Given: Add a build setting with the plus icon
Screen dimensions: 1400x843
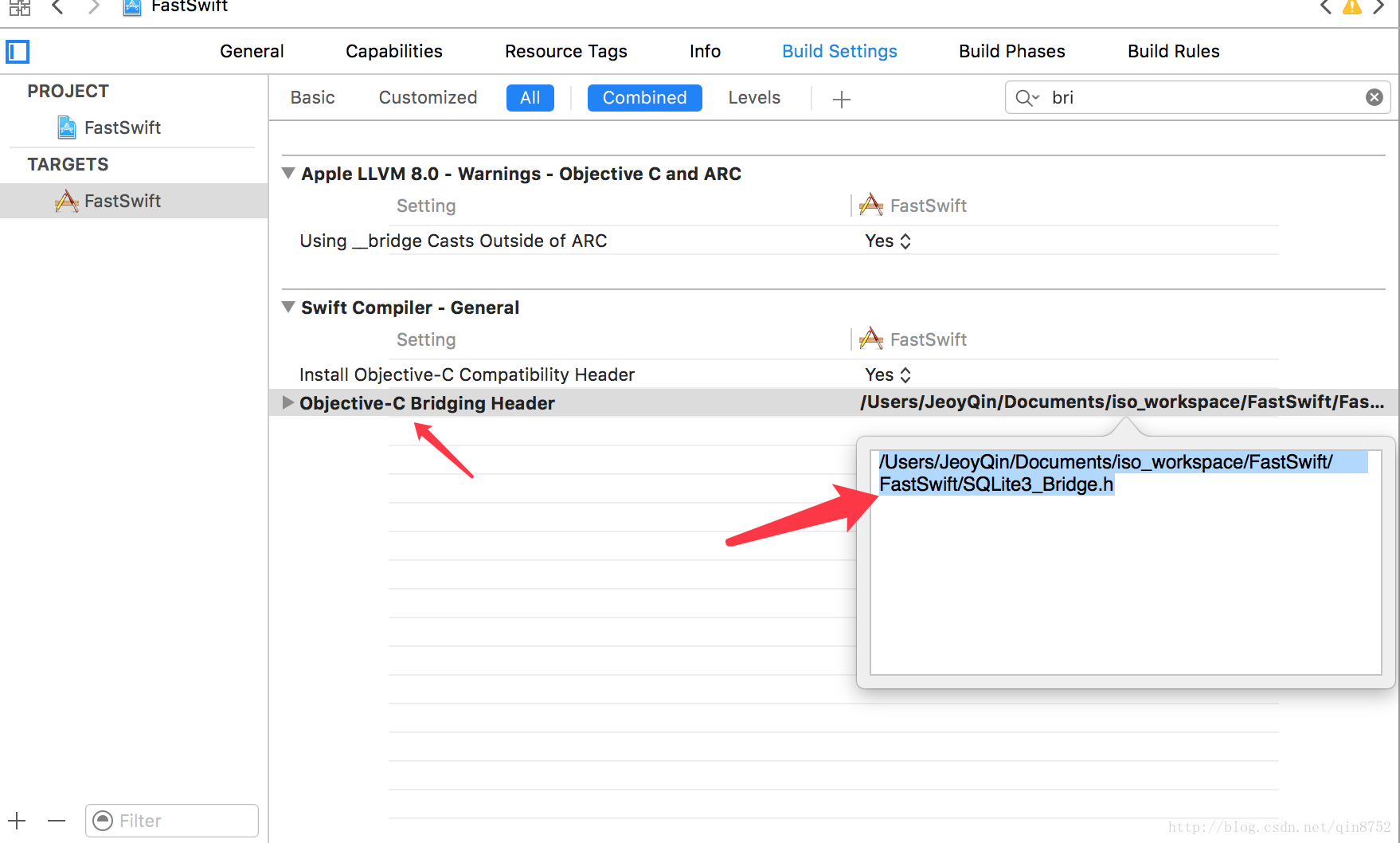Looking at the screenshot, I should coord(842,99).
